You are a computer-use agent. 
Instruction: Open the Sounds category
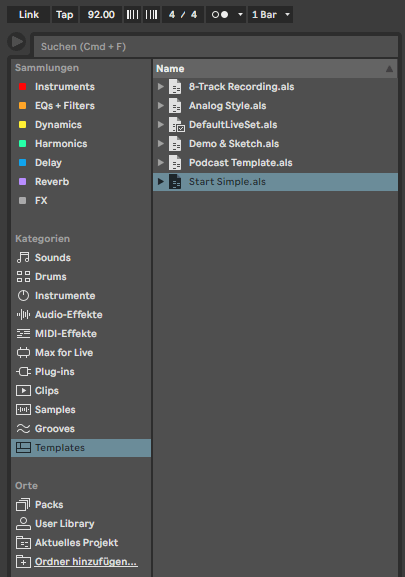pyautogui.click(x=53, y=258)
